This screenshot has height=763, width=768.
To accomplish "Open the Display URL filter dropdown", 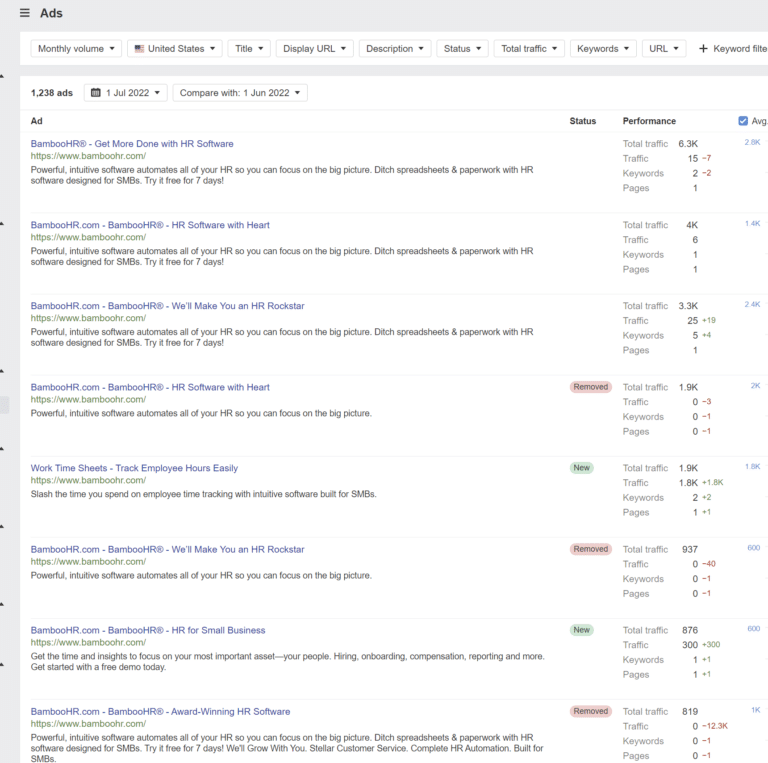I will point(315,48).
